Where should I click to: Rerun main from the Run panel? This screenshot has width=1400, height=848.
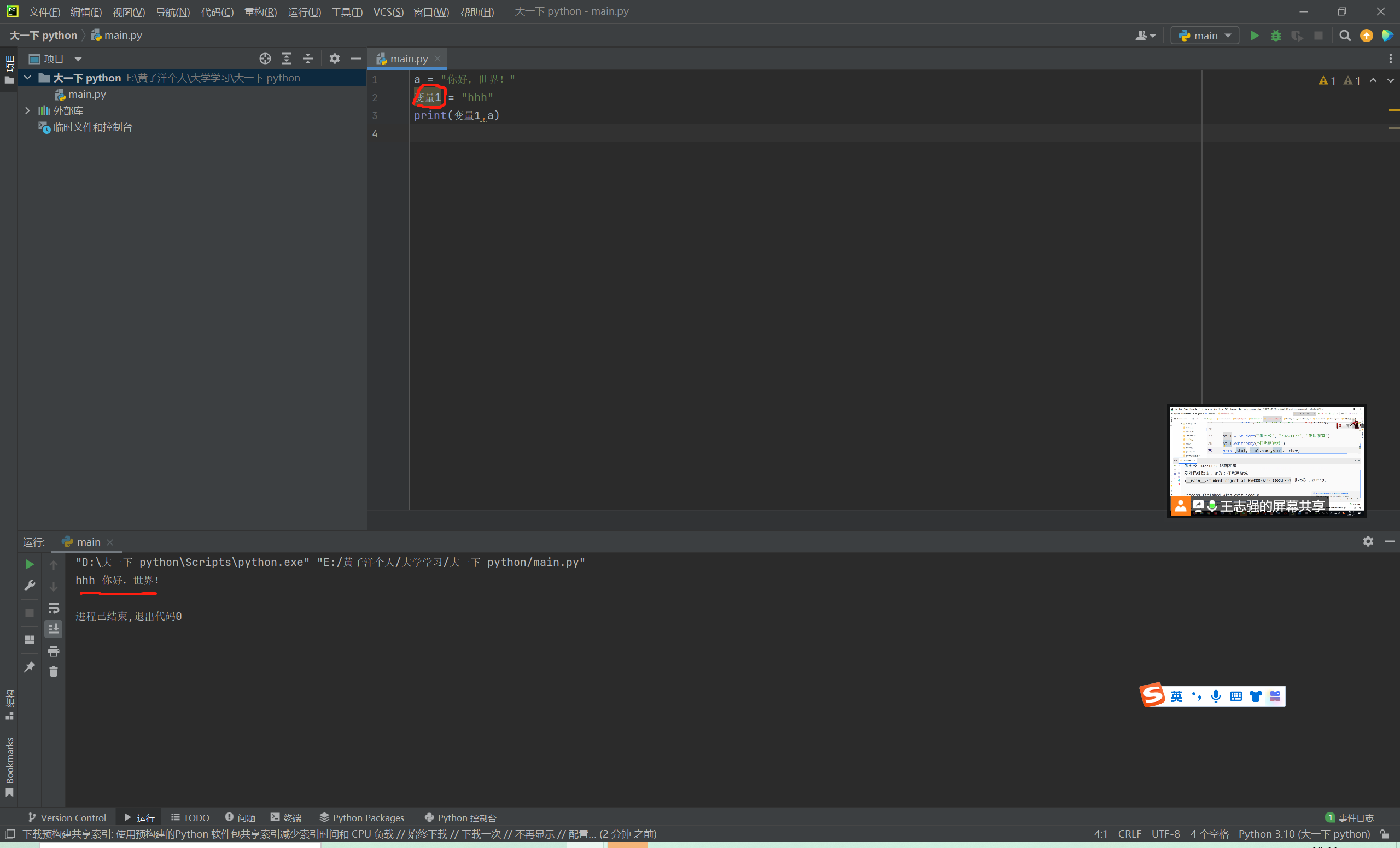(x=30, y=564)
